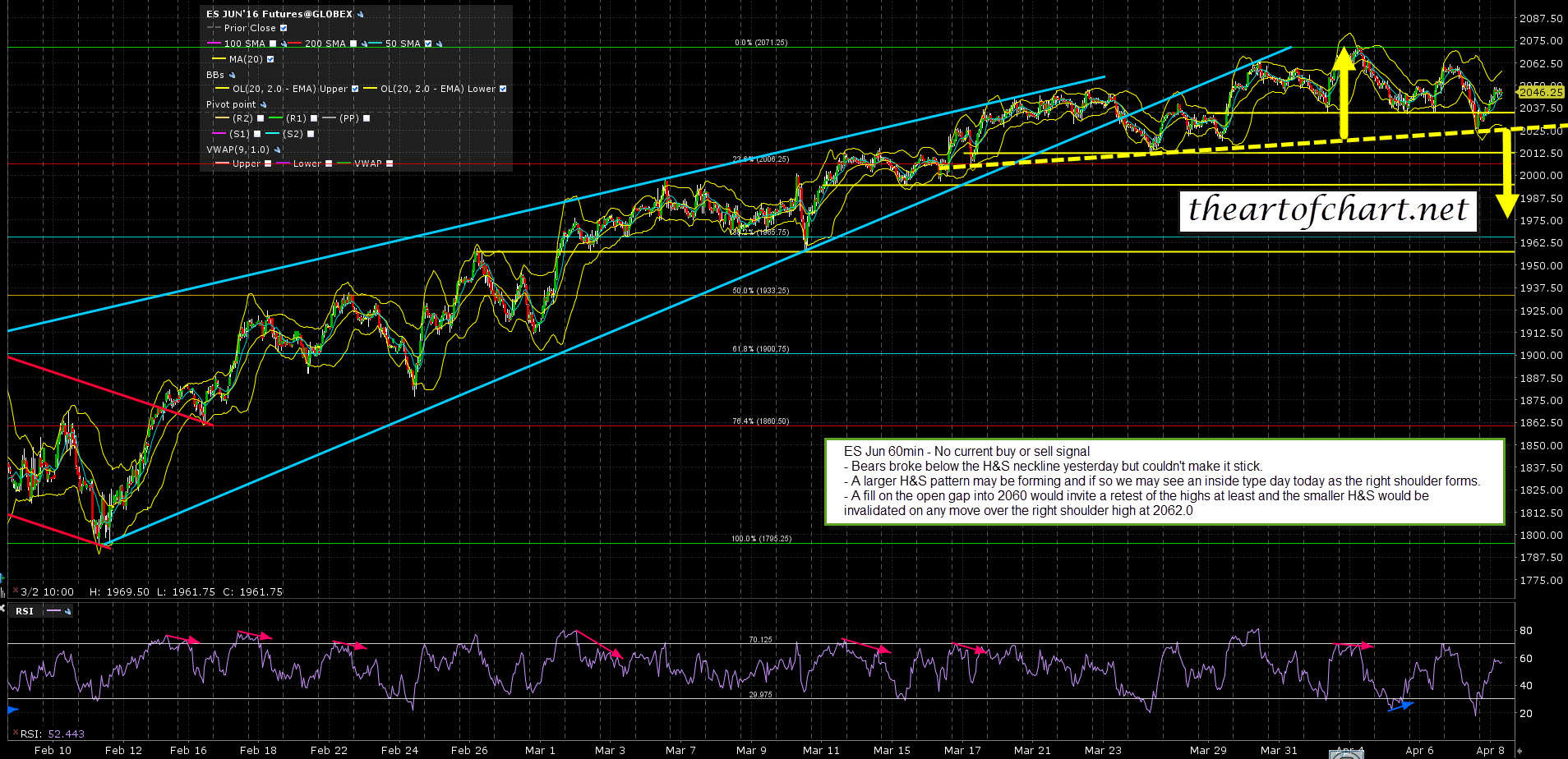Enable the Pivot point (R2) checkbox
This screenshot has width=1568, height=759.
pos(261,118)
